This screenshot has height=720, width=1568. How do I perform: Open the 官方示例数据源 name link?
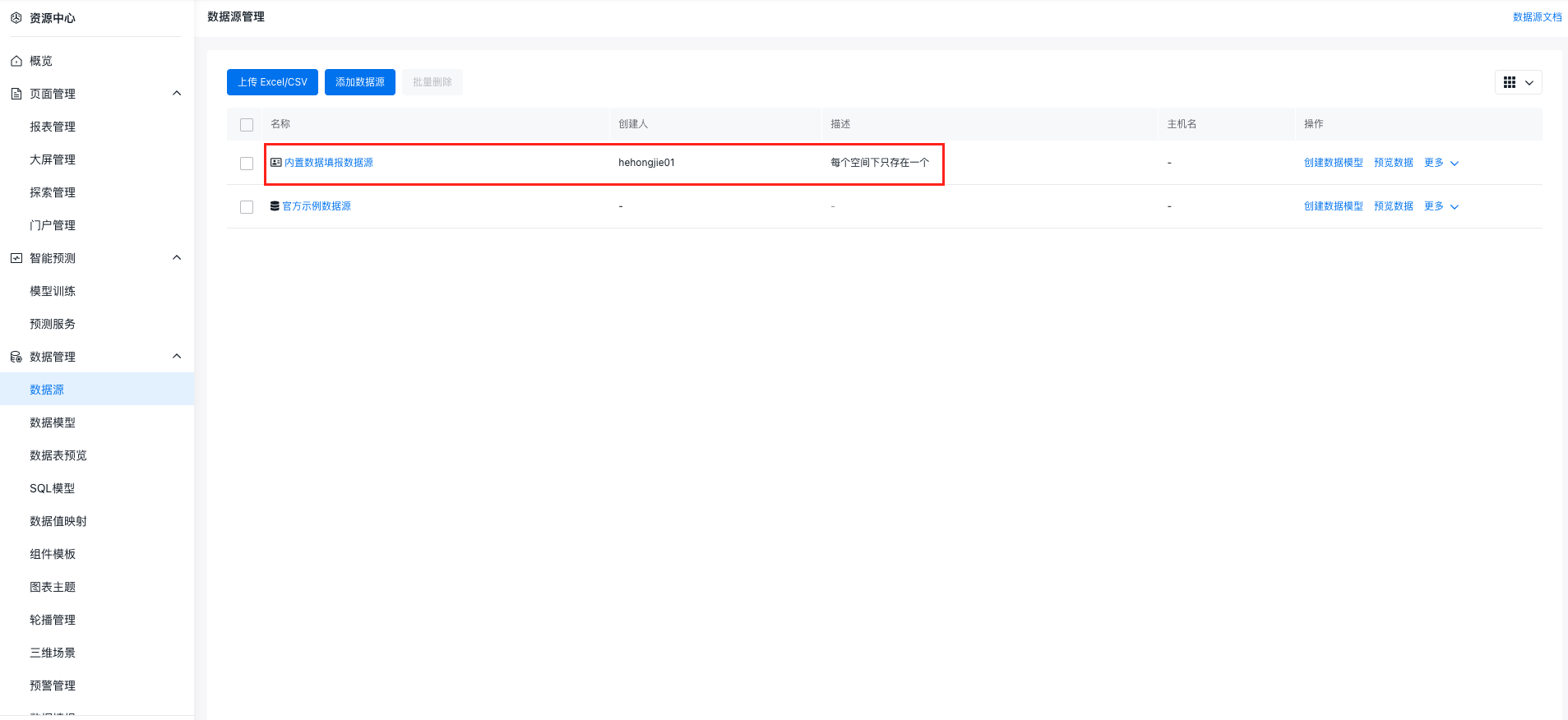tap(317, 206)
